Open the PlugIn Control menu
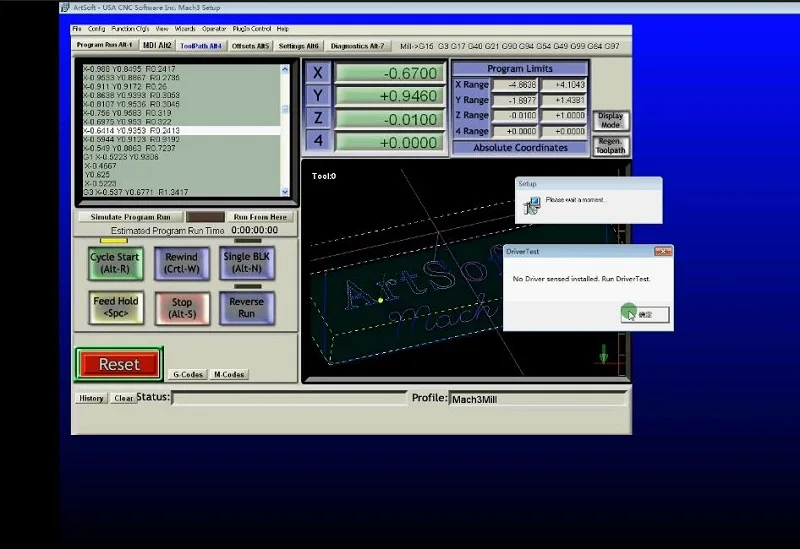The height and width of the screenshot is (549, 800). point(252,29)
